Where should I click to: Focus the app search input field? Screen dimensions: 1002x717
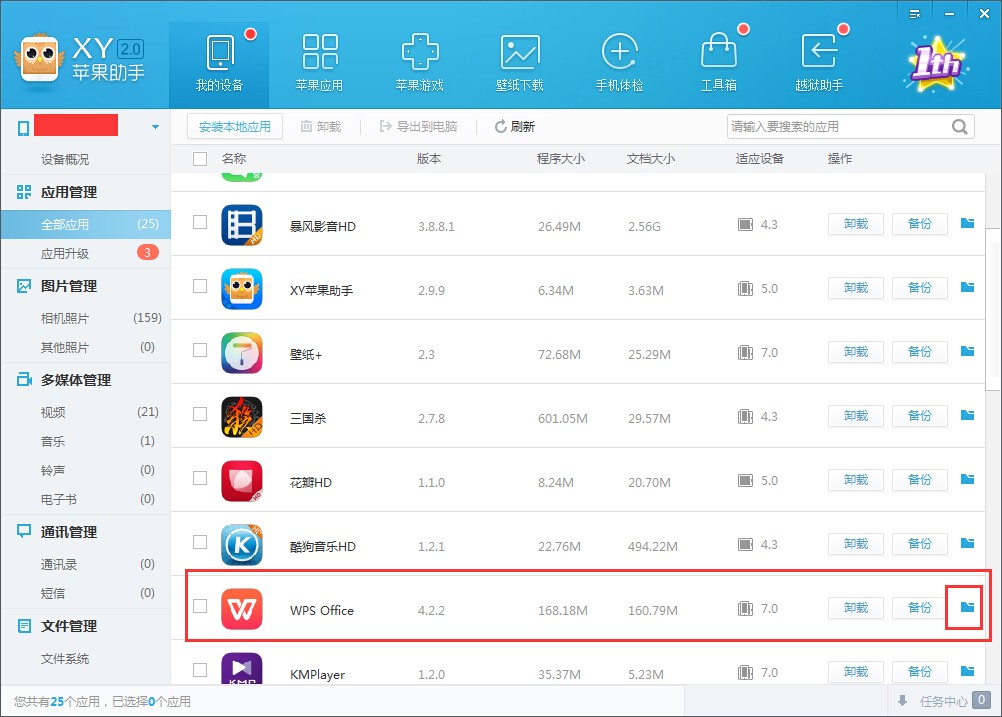837,127
